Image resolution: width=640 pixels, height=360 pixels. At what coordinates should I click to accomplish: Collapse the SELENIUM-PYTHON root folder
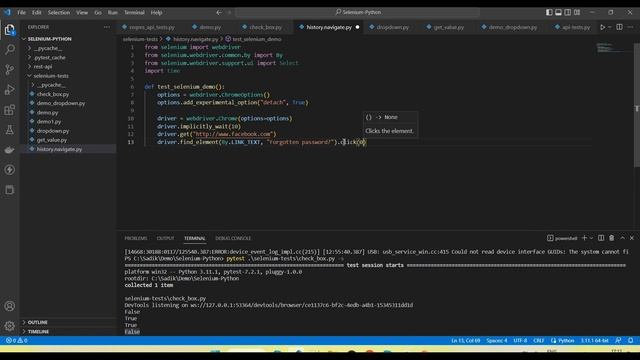[49, 39]
